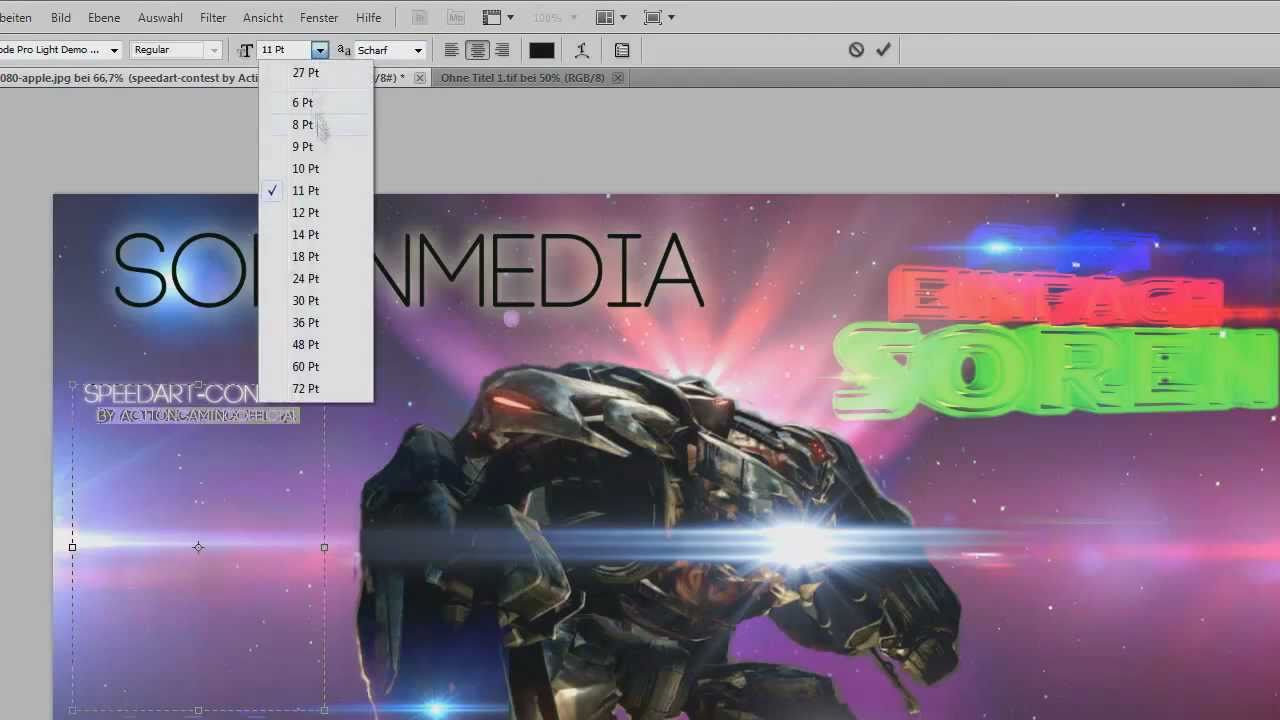Close the 080-apple.jpg document tab

pyautogui.click(x=420, y=78)
